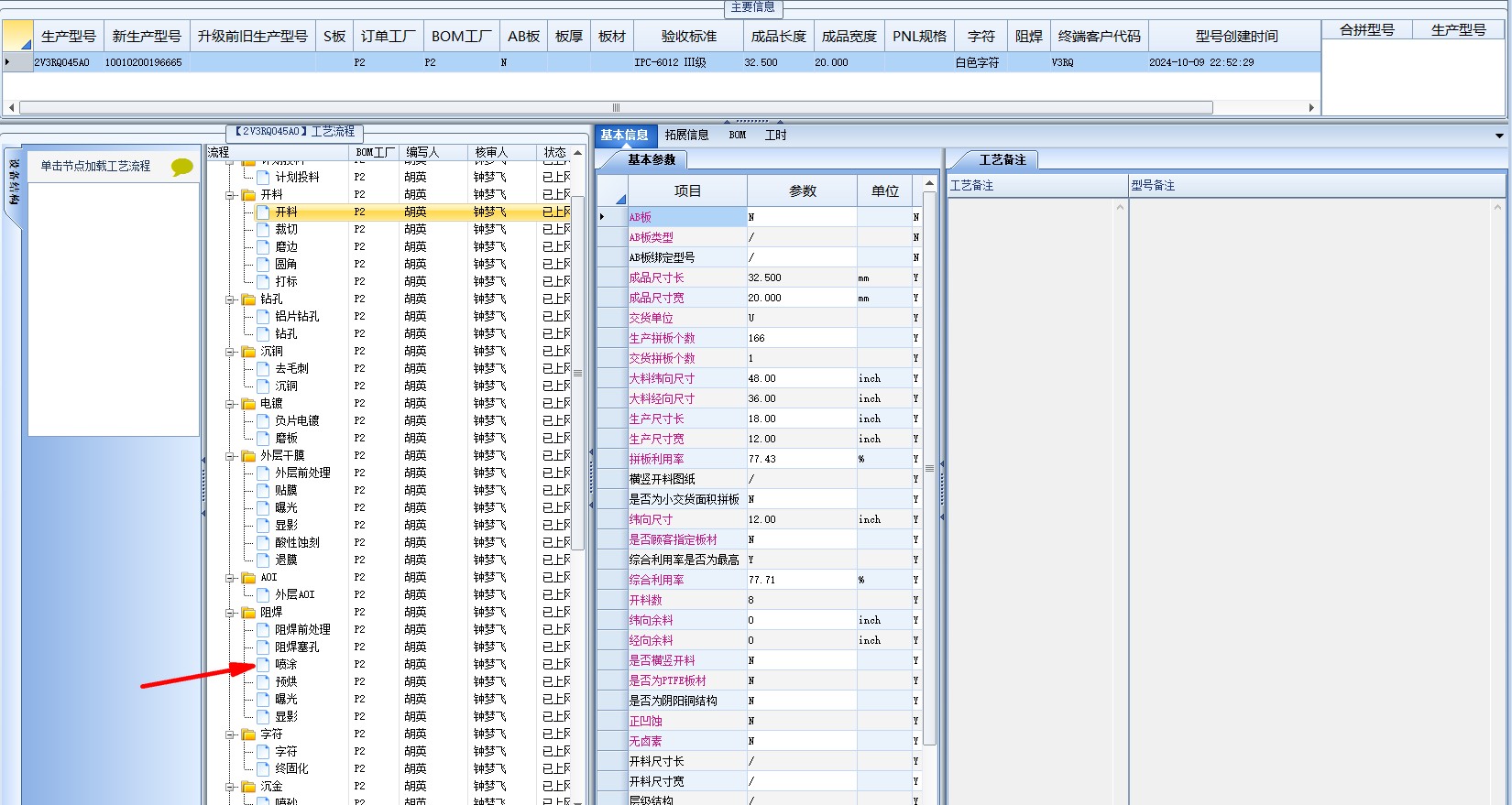Sort by the 生产型号 column header
This screenshot has height=805, width=1512.
[69, 37]
